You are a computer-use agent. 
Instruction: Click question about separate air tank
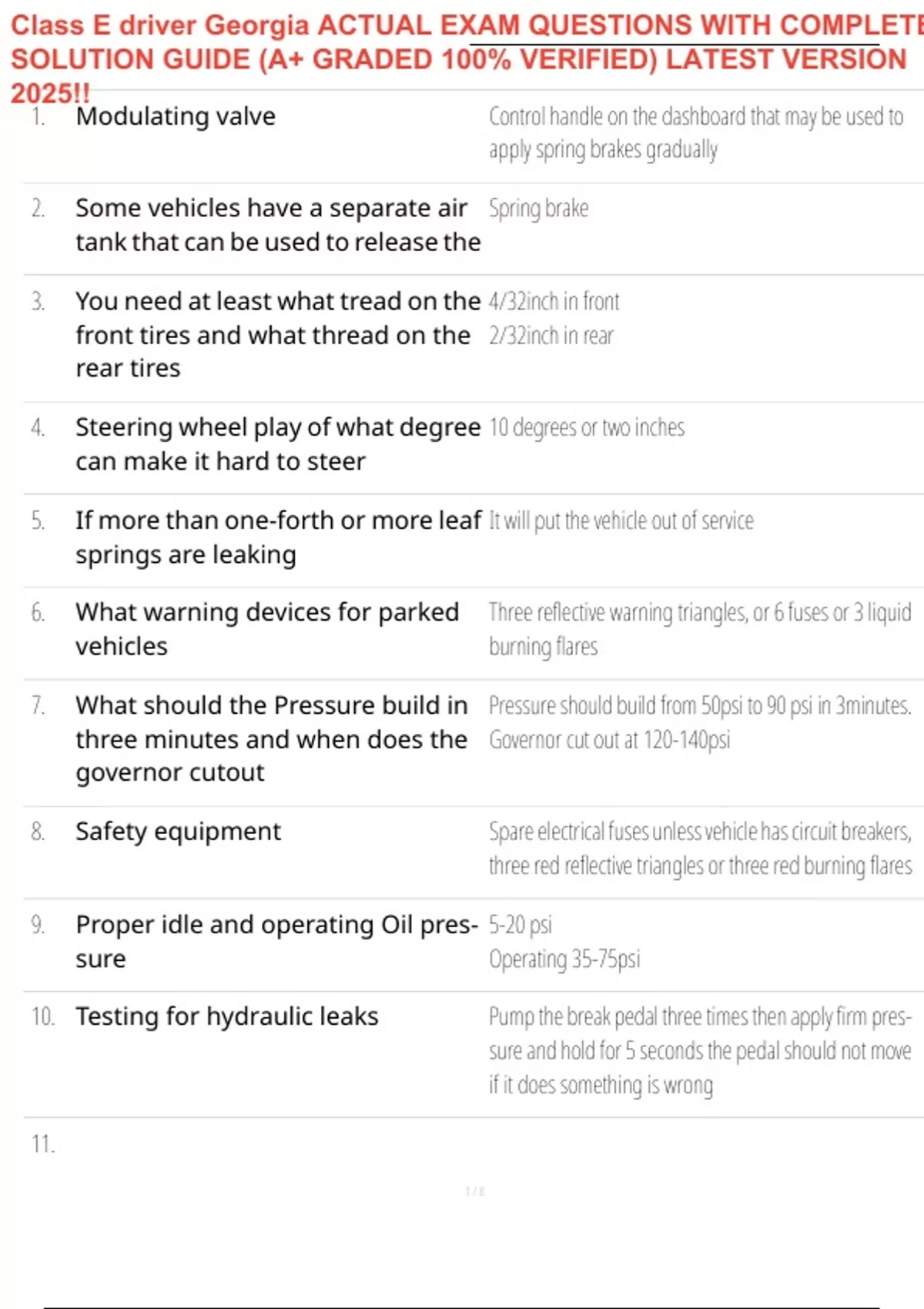coord(277,225)
